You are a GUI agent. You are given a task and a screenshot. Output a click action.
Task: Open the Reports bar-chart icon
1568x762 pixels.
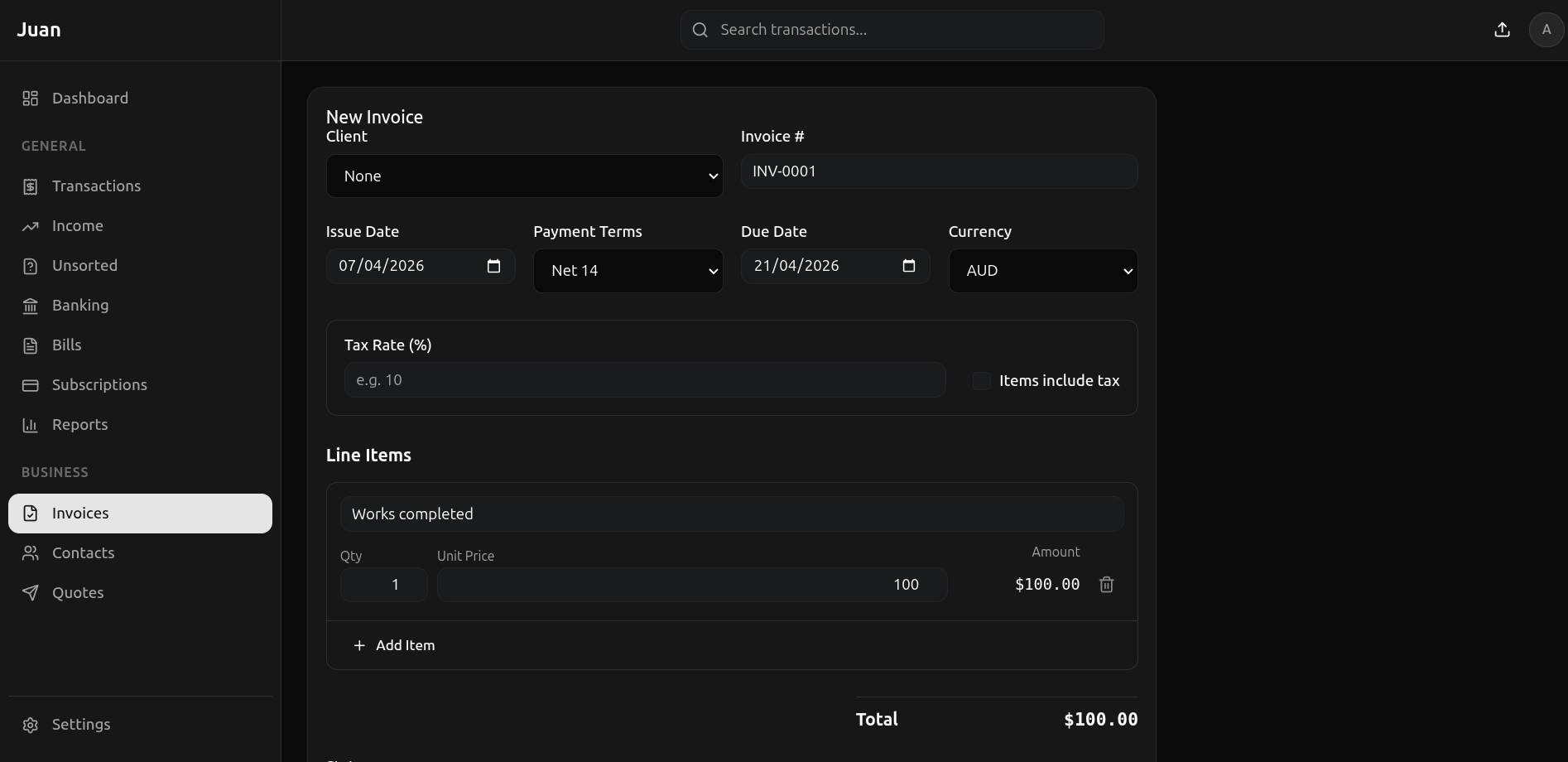coord(31,425)
